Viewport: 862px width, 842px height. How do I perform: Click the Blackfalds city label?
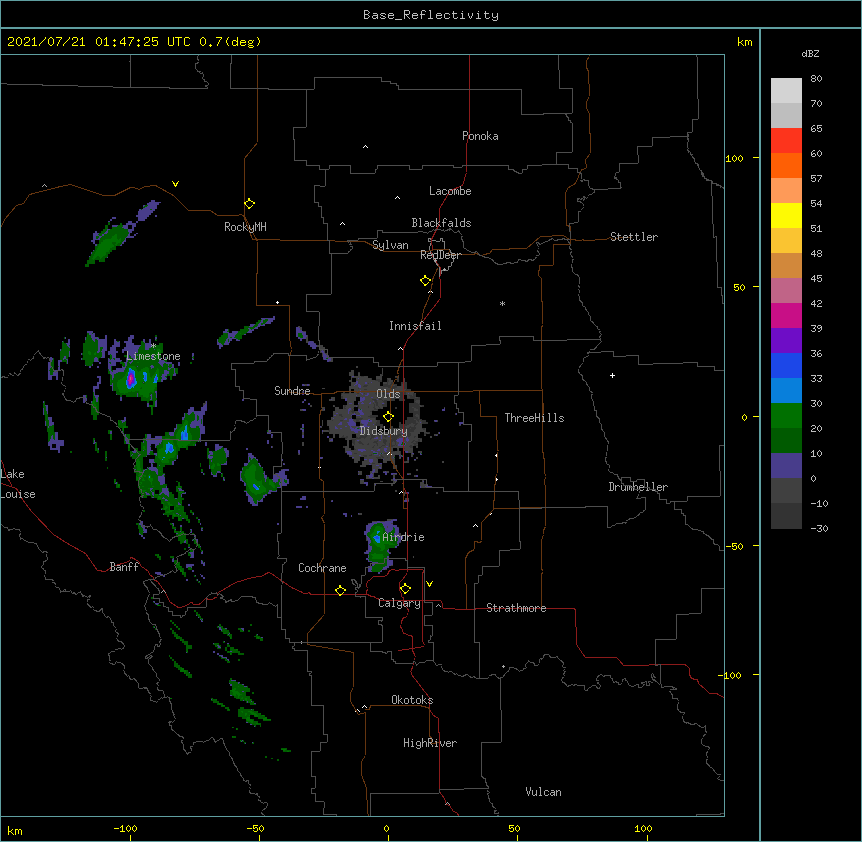coord(441,223)
